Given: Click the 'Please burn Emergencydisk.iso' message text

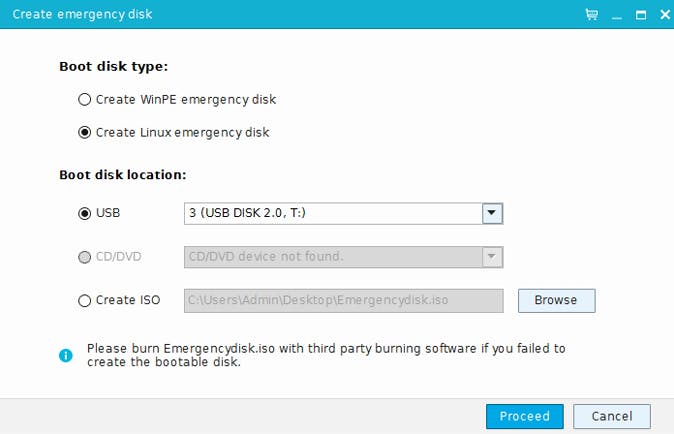Looking at the screenshot, I should (x=325, y=355).
